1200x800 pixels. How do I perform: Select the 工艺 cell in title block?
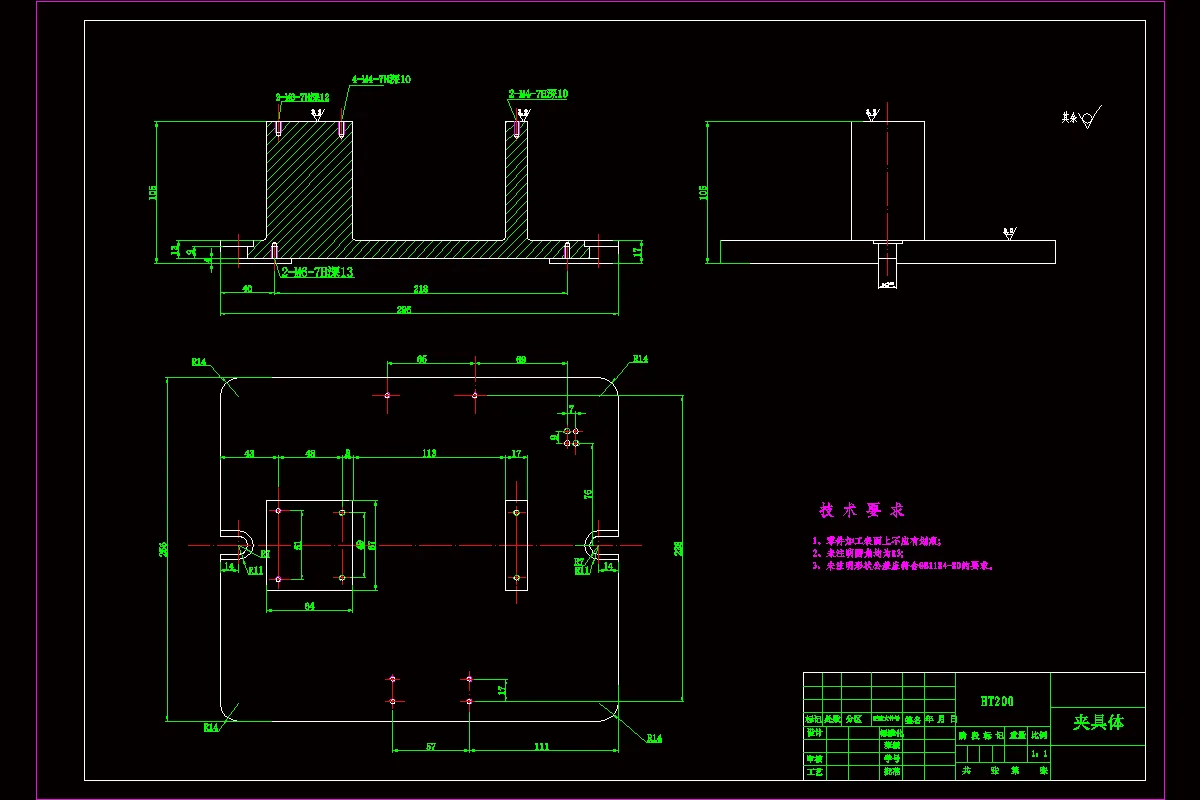coord(813,772)
